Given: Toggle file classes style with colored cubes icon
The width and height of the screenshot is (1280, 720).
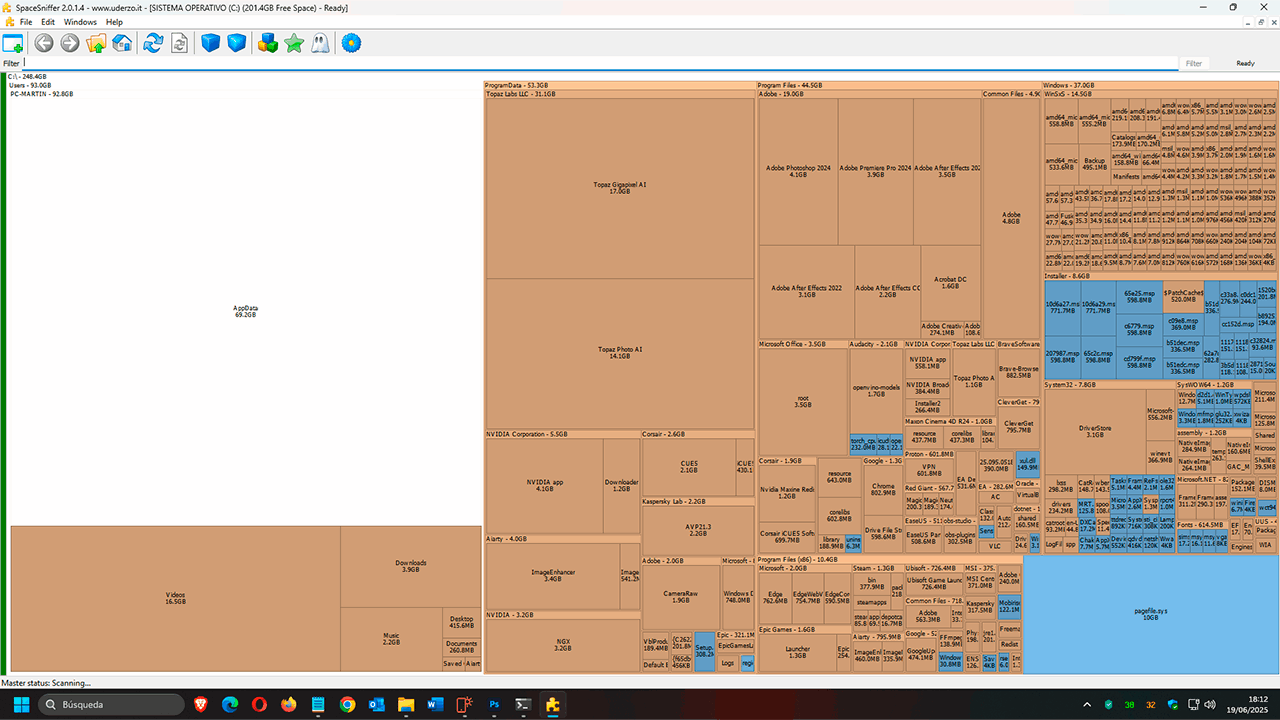Looking at the screenshot, I should pyautogui.click(x=268, y=43).
